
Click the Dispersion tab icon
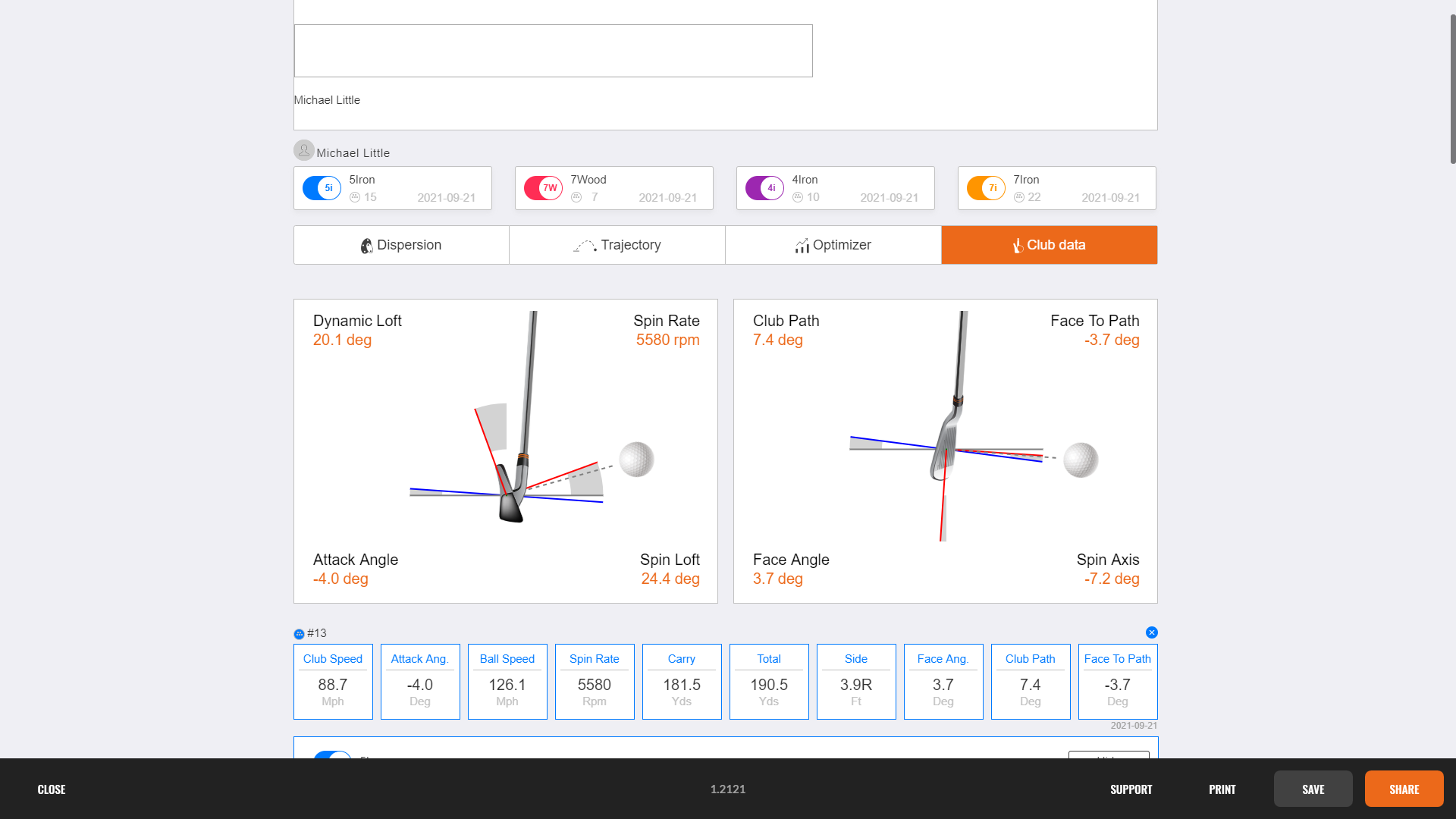366,246
